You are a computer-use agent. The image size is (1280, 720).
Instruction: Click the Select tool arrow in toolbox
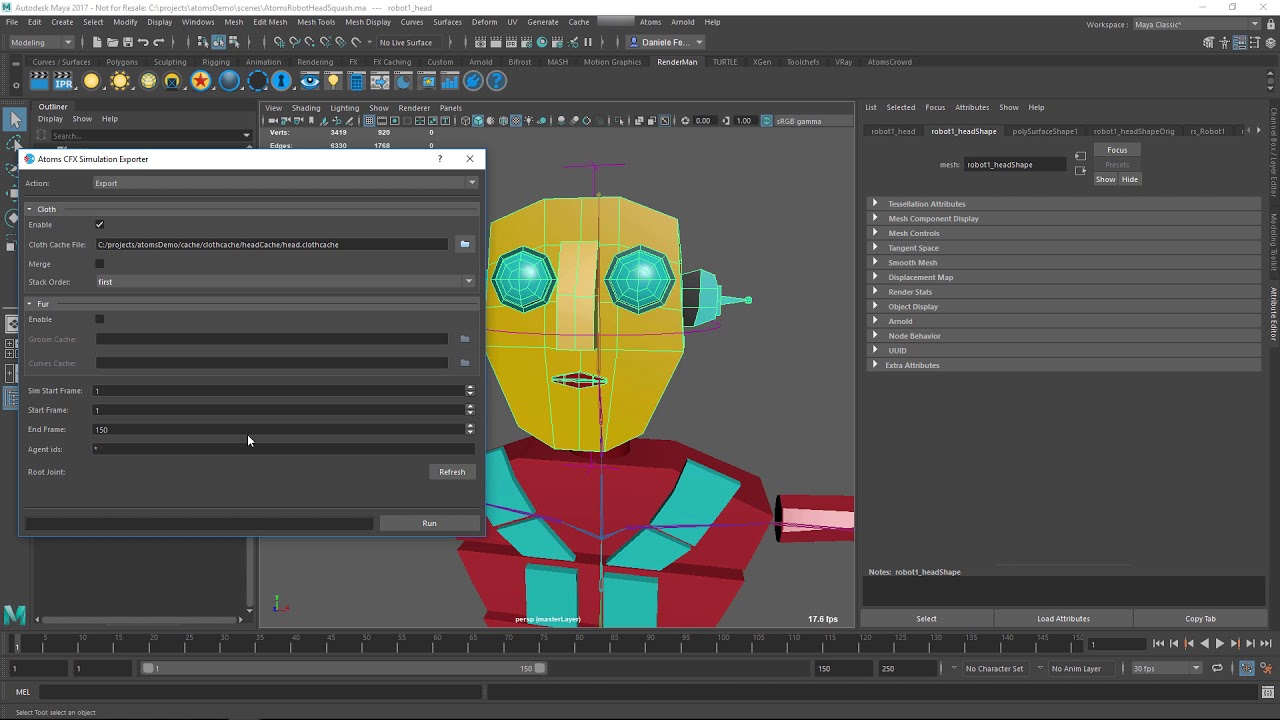(14, 120)
